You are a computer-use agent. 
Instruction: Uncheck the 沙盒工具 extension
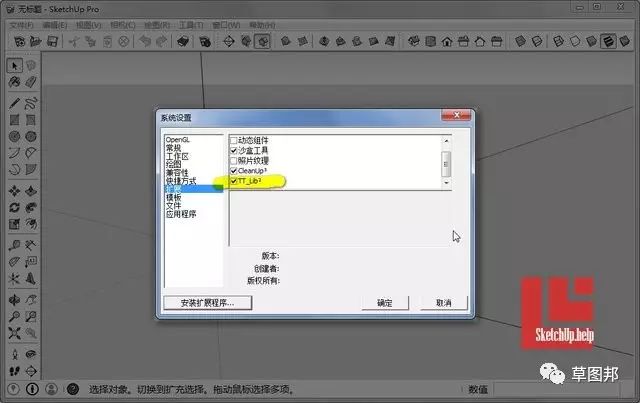233,151
